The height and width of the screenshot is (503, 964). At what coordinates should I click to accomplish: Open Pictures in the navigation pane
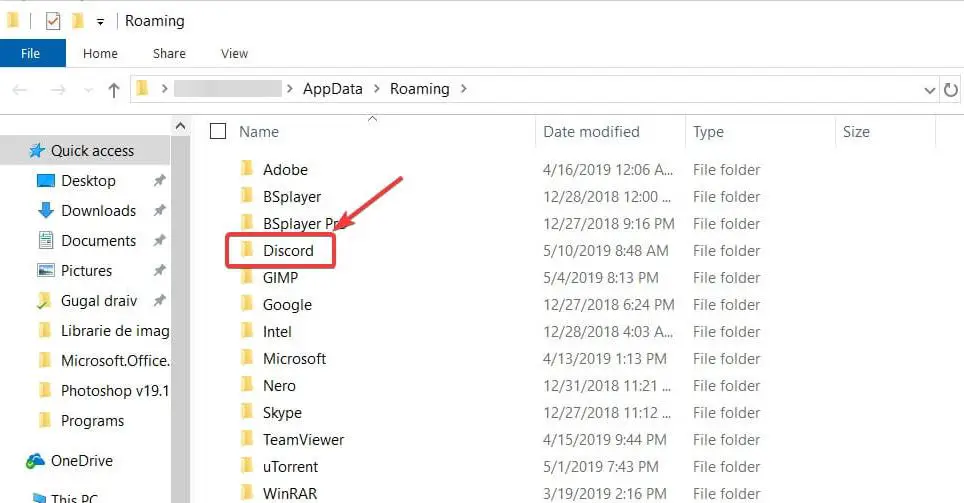[86, 271]
